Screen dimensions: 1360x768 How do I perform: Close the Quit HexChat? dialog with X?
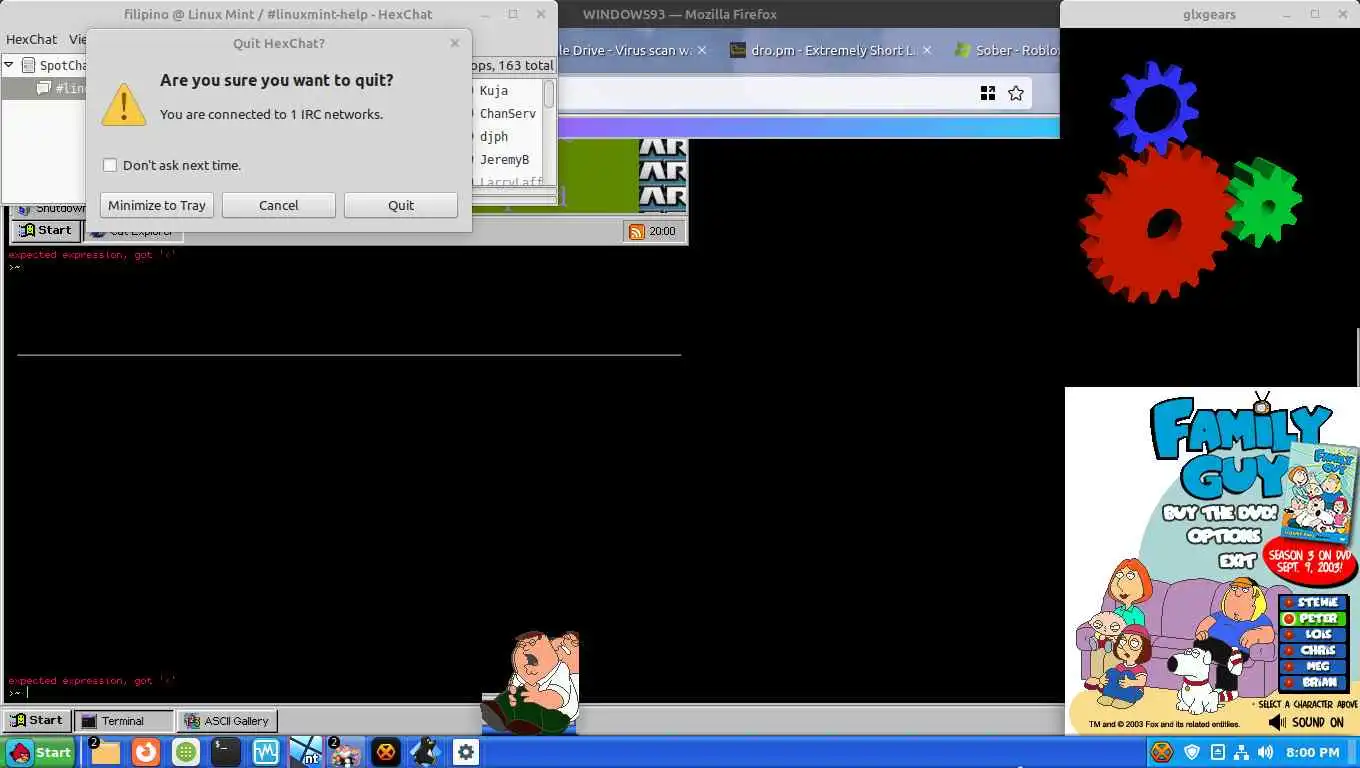coord(455,43)
